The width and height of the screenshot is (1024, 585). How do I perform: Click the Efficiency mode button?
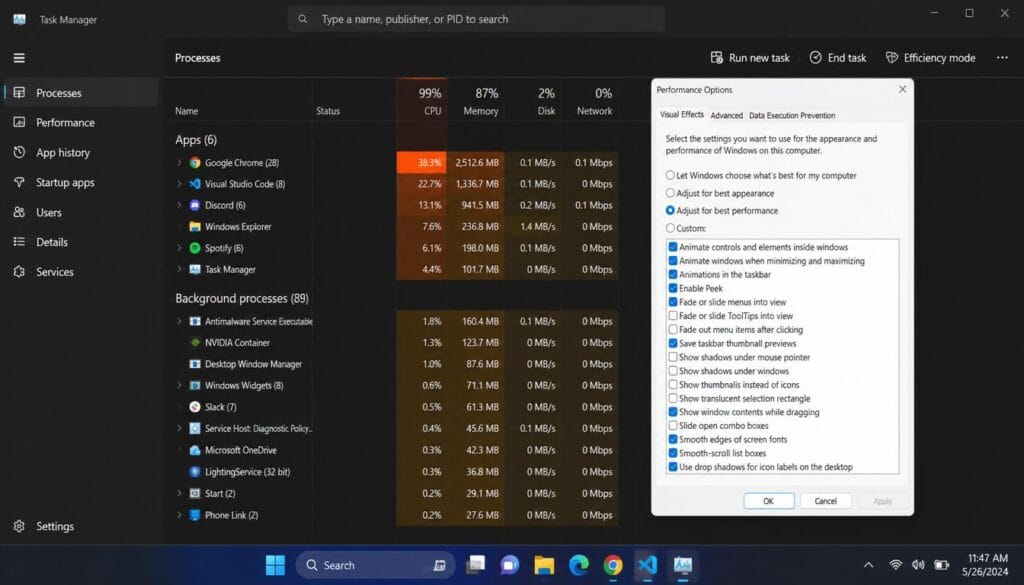coord(931,58)
